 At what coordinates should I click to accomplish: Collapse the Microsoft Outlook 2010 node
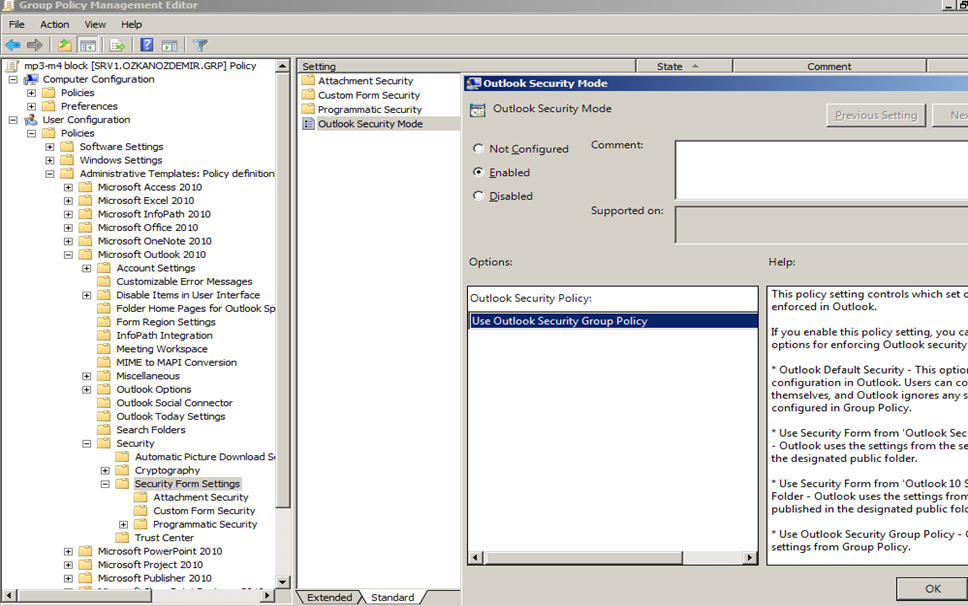69,255
